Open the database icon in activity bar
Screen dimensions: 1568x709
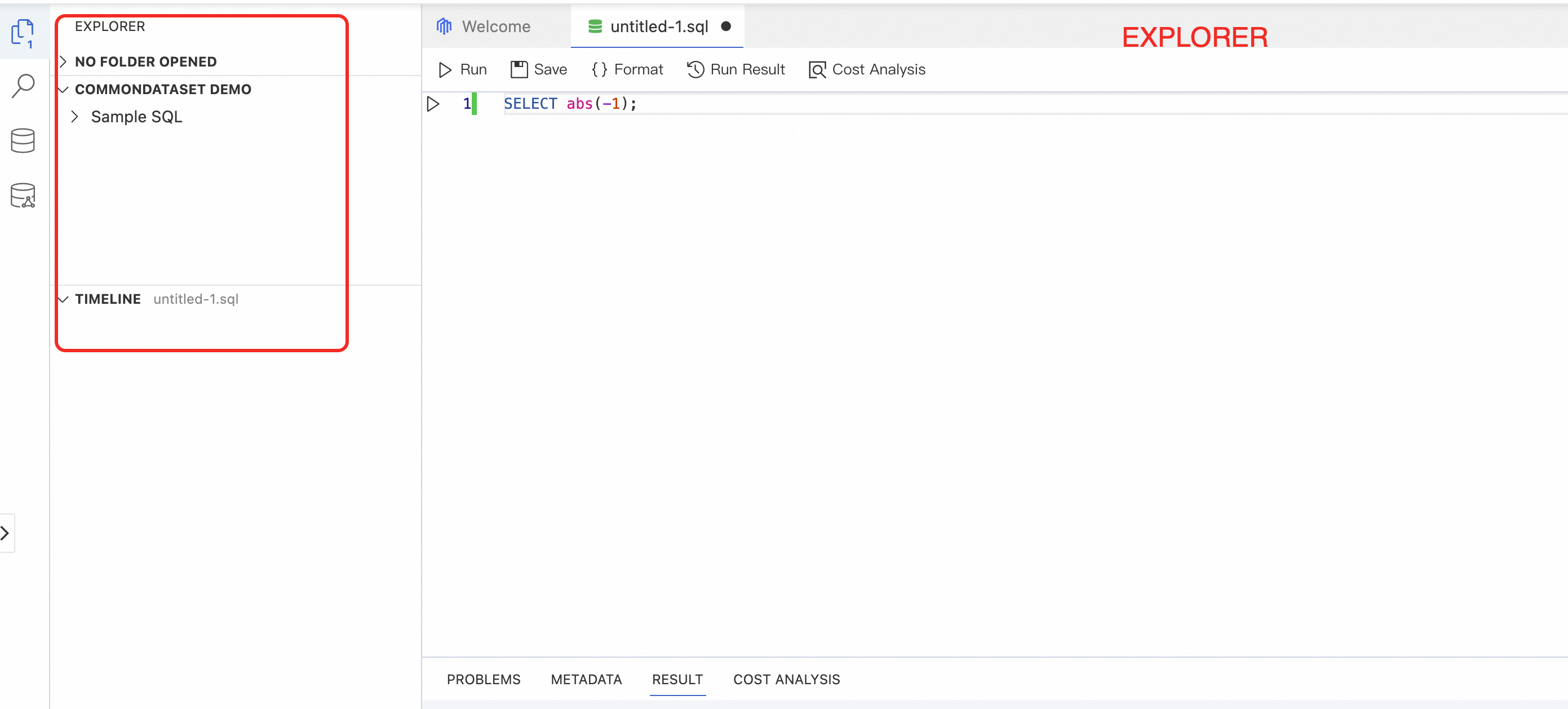pyautogui.click(x=23, y=140)
